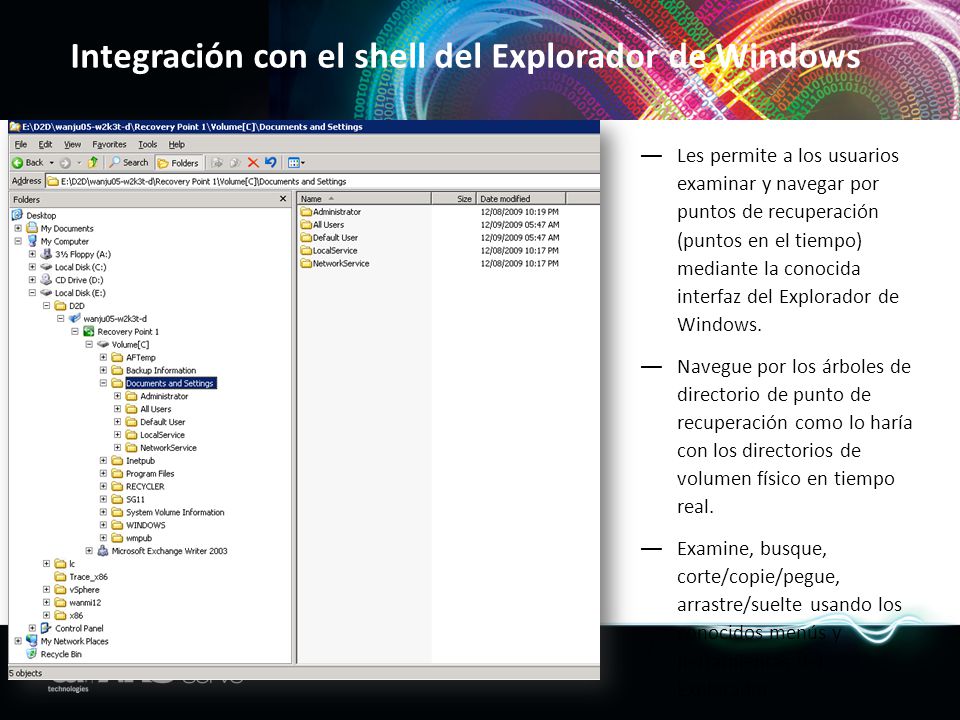Click My Network Places icon

pos(32,641)
